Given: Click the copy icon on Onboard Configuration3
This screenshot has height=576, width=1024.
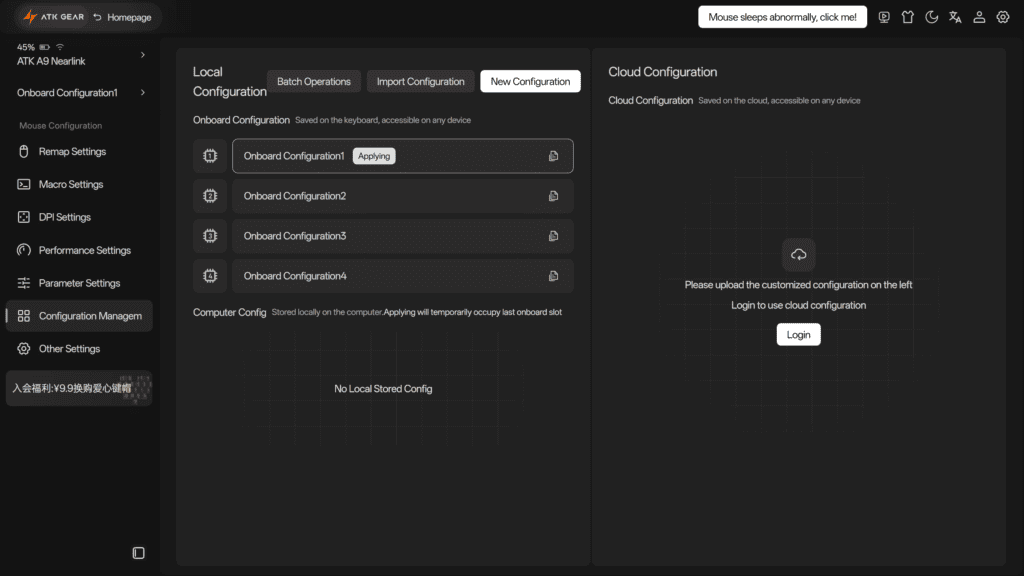Looking at the screenshot, I should (553, 236).
